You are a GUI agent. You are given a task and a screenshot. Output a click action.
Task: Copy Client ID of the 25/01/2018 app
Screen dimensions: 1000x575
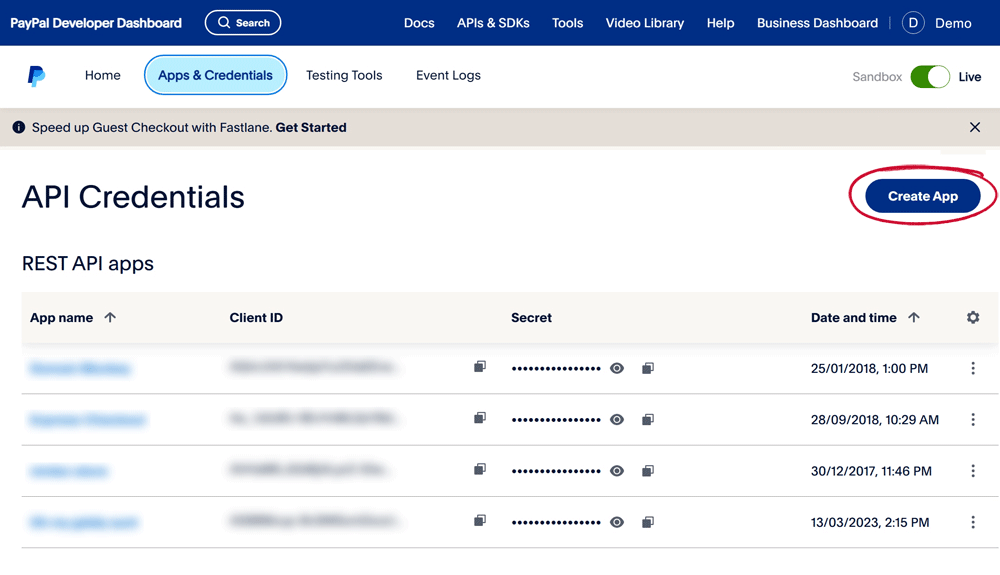[480, 368]
